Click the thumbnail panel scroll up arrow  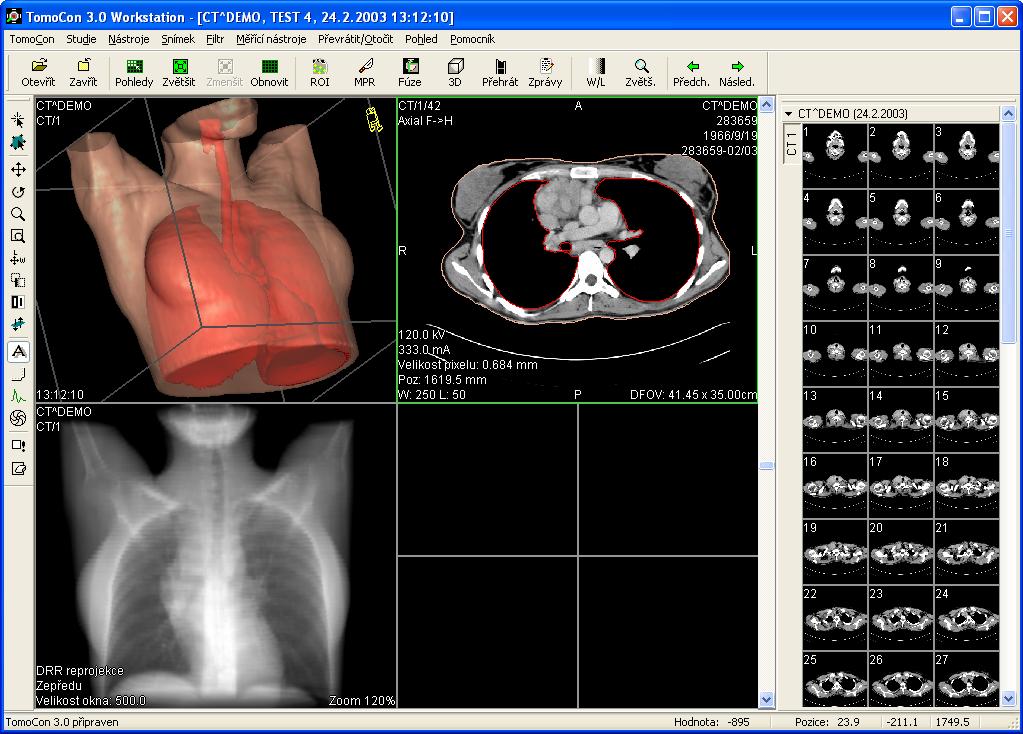pyautogui.click(x=1008, y=114)
